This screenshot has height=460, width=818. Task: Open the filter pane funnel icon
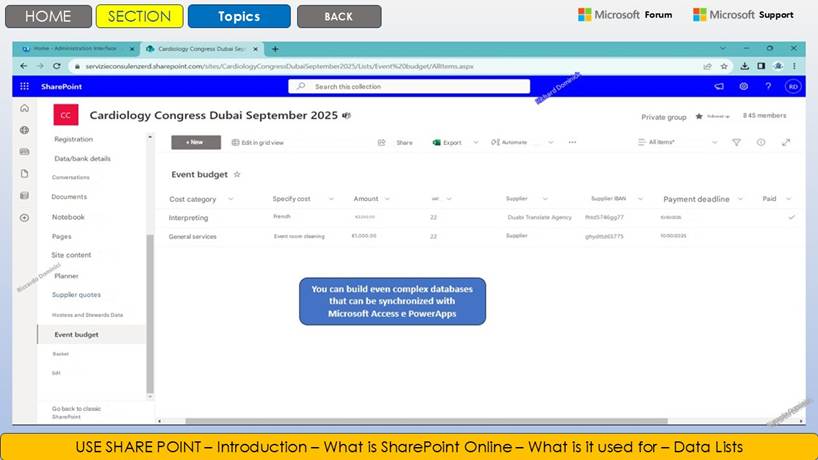(x=736, y=142)
